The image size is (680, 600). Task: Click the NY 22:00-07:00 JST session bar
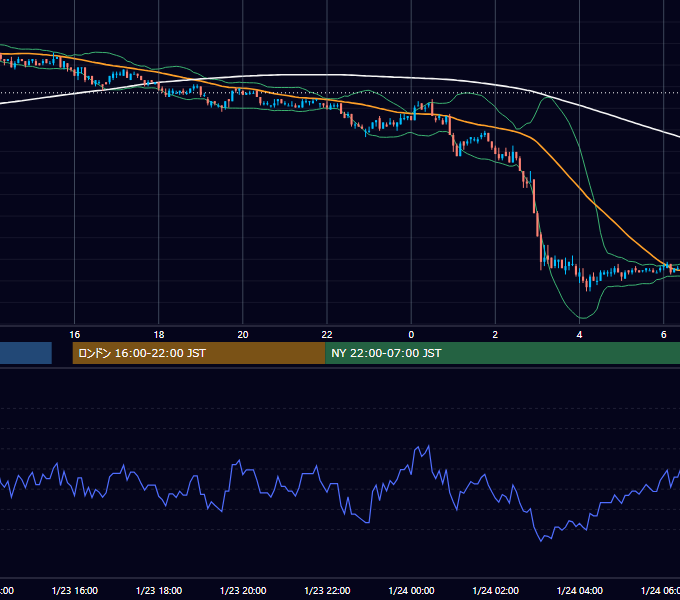502,353
